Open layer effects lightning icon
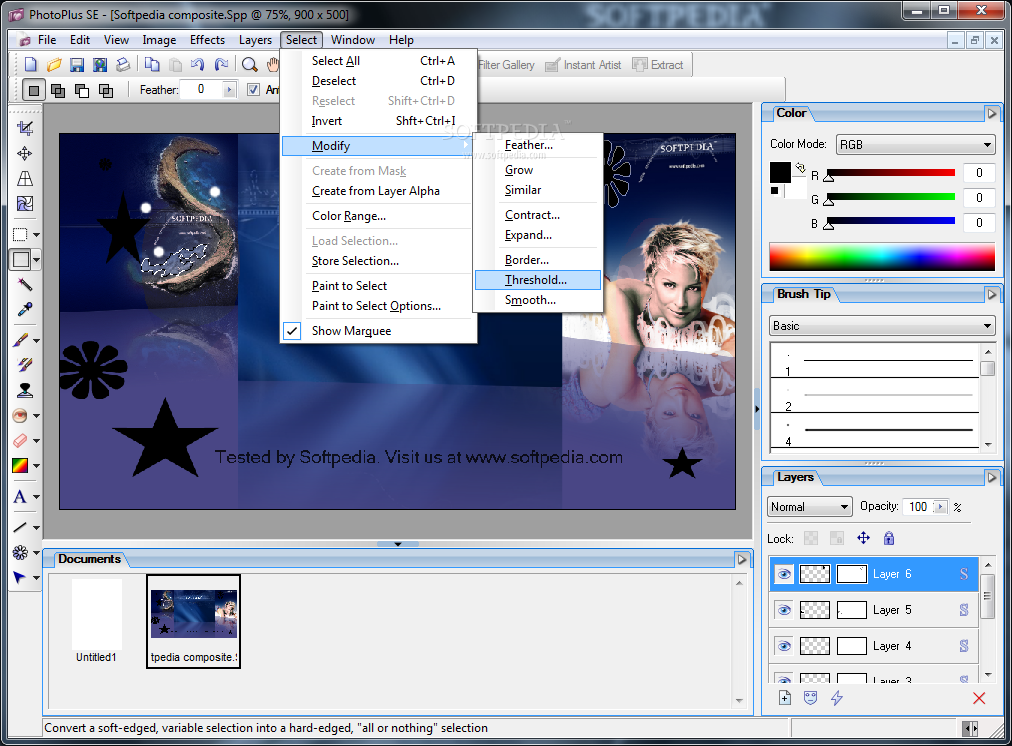 836,698
